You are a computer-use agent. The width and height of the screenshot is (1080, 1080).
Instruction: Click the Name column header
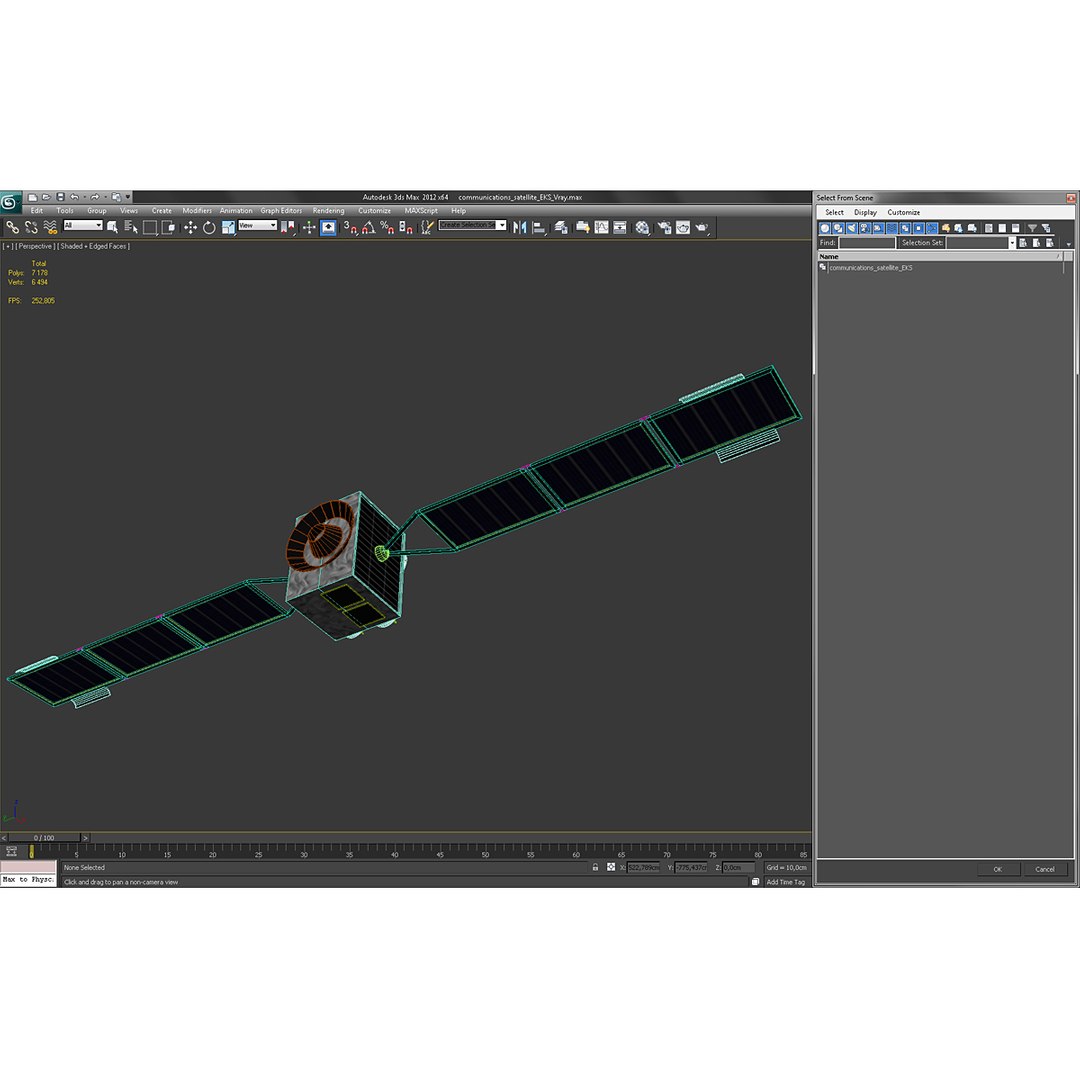pos(940,256)
